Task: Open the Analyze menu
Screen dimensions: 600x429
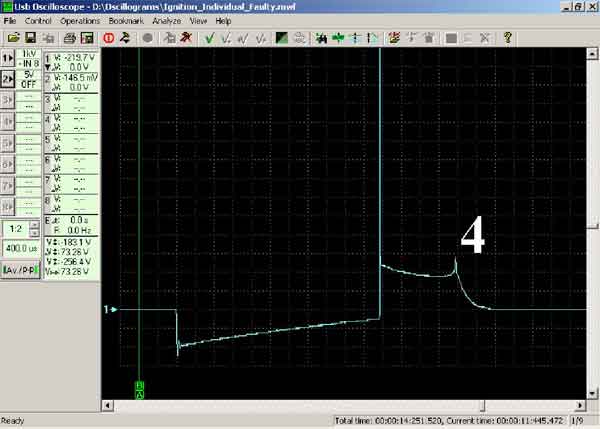Action: [x=167, y=21]
